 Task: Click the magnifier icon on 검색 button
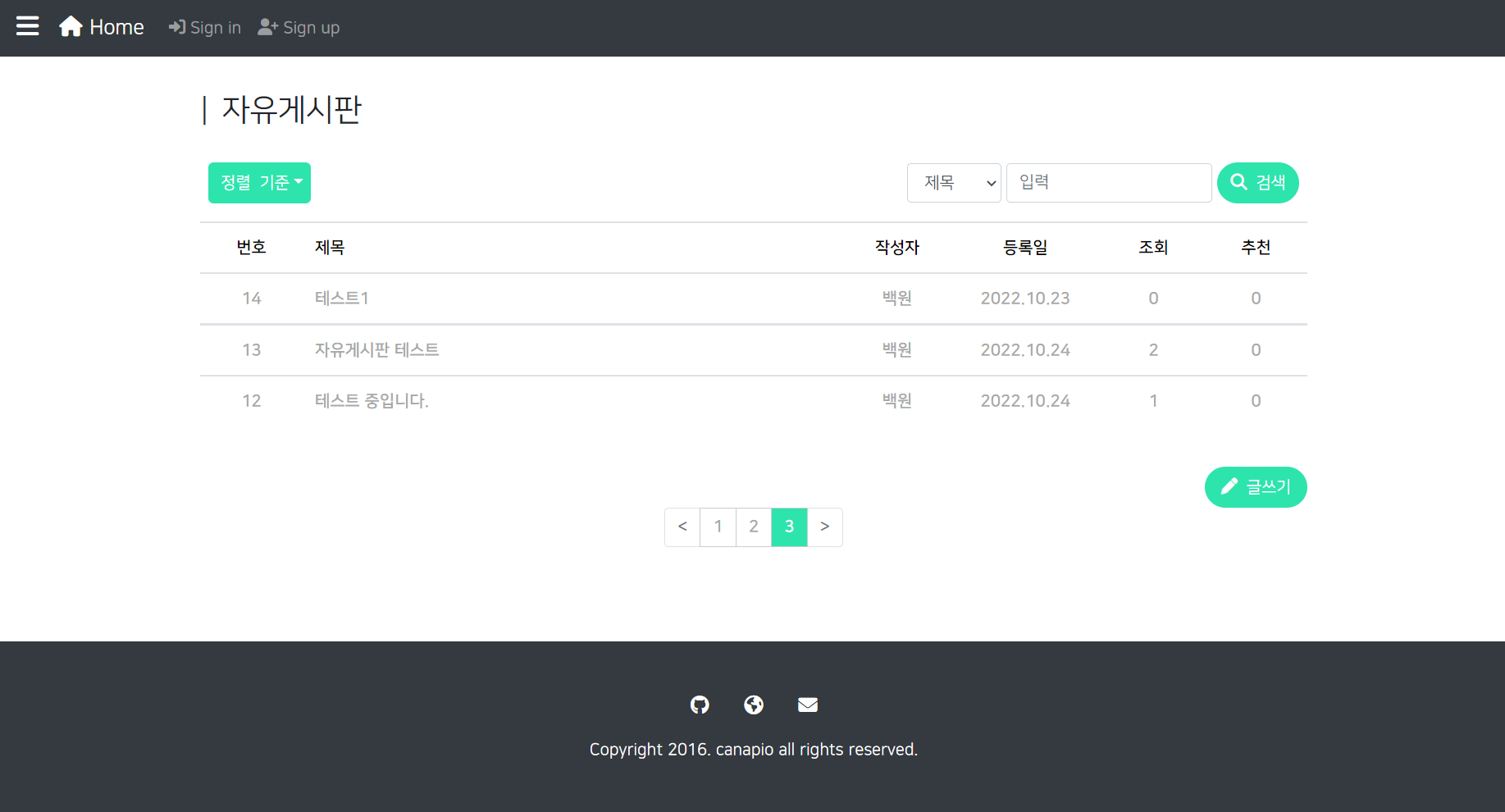tap(1239, 183)
